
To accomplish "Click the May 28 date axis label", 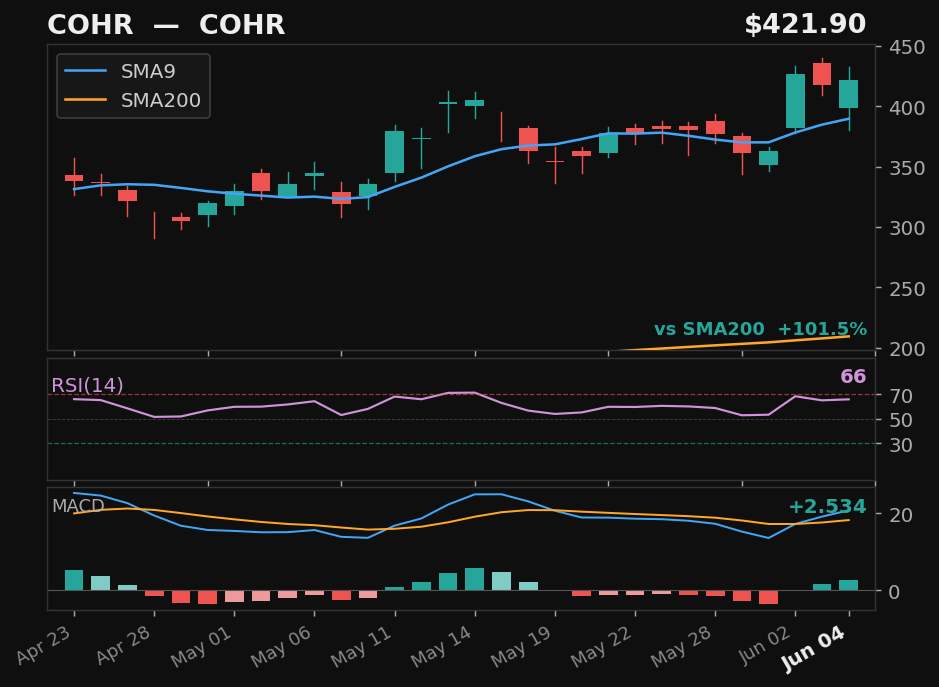I will click(681, 647).
